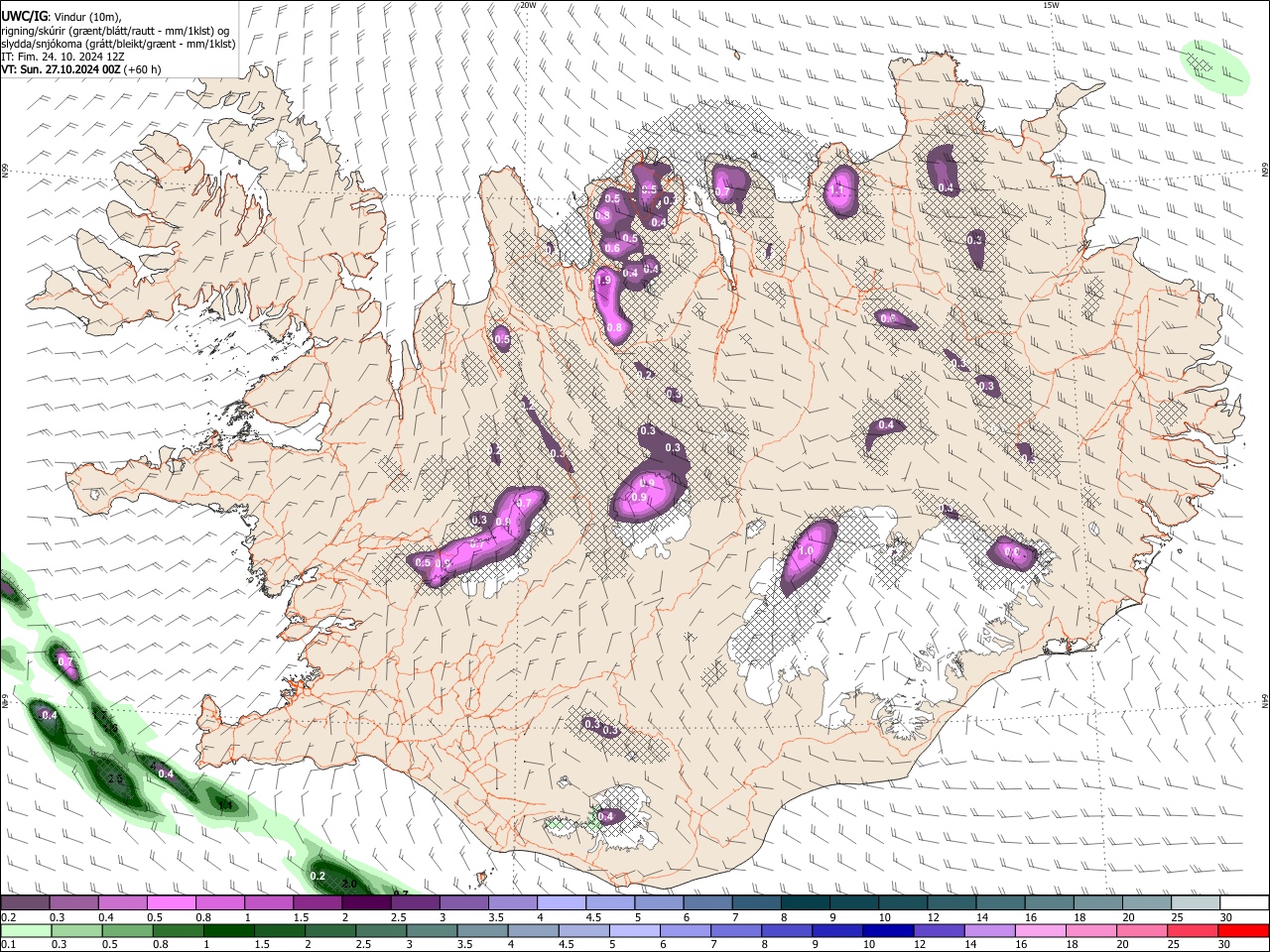
Task: Pick the deep blue rain swatch labeled 10
Action: tap(887, 930)
